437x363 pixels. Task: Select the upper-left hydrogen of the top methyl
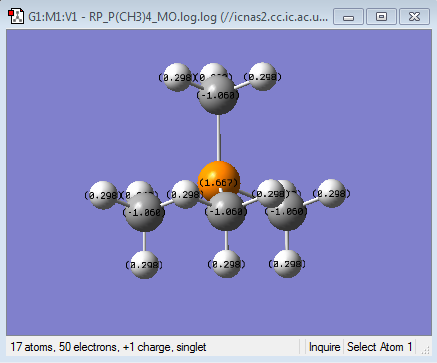pos(177,77)
